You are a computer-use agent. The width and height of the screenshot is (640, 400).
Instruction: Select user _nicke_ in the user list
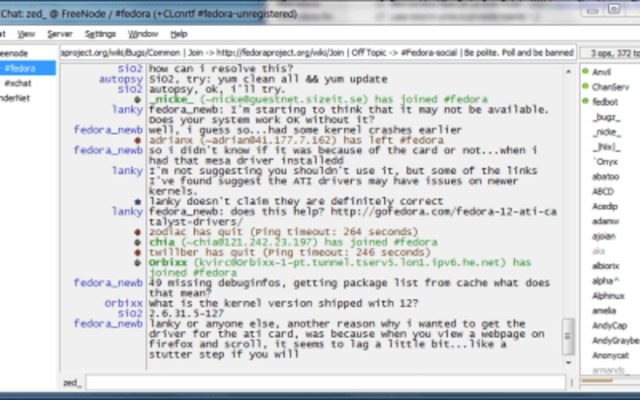click(x=607, y=132)
